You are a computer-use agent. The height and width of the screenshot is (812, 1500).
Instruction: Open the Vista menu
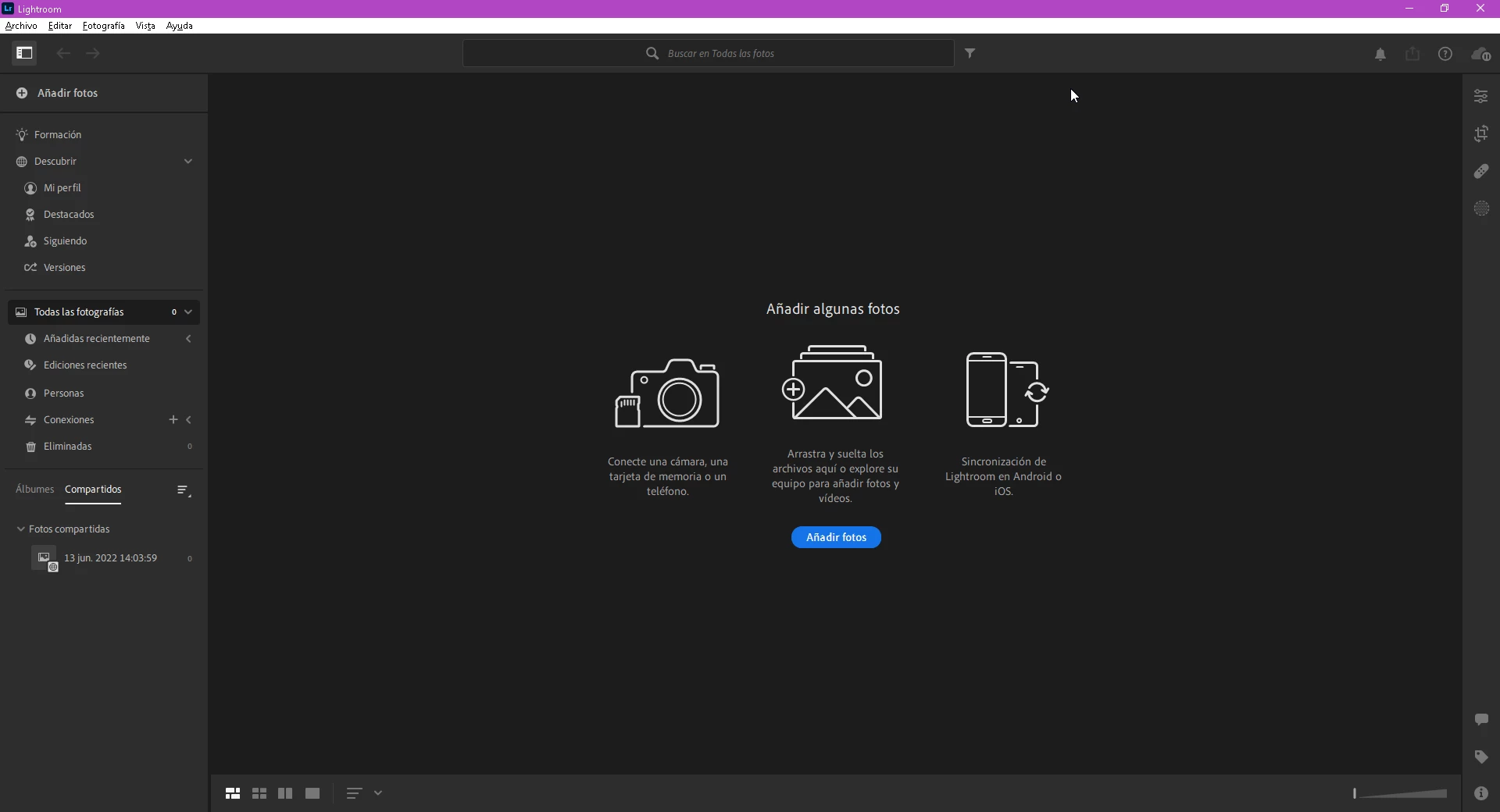[x=145, y=26]
